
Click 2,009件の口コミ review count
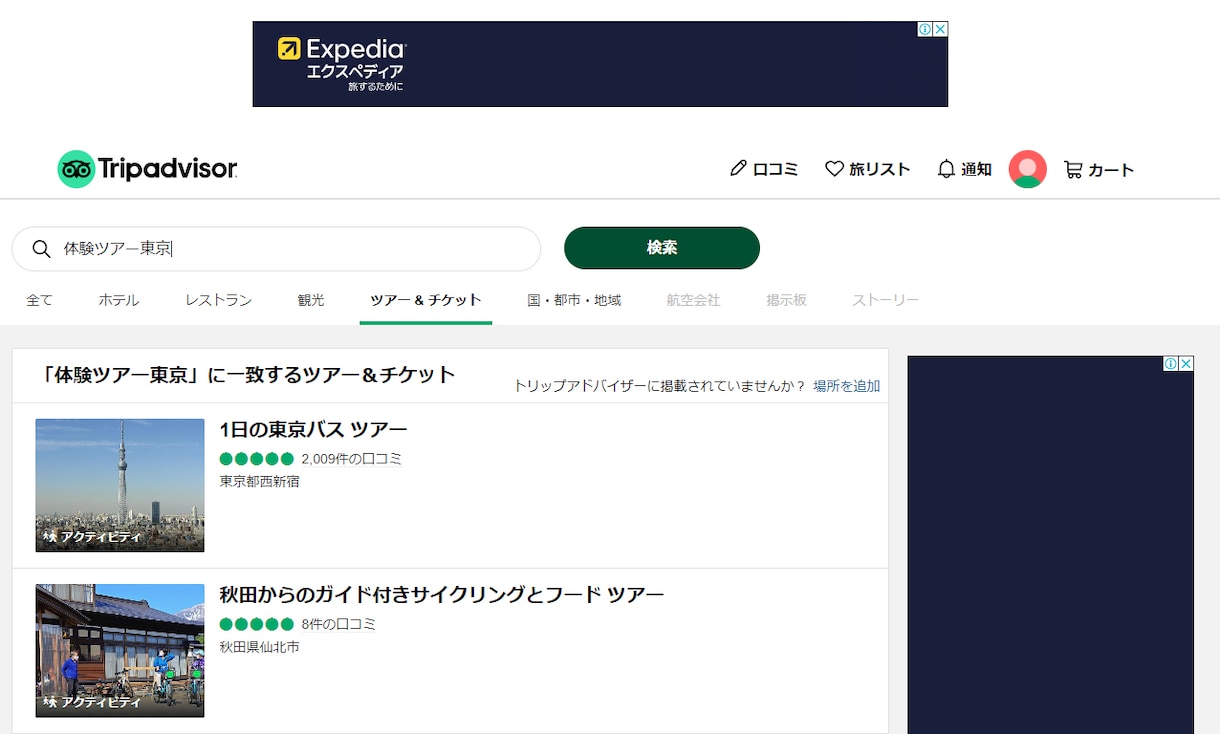point(351,459)
